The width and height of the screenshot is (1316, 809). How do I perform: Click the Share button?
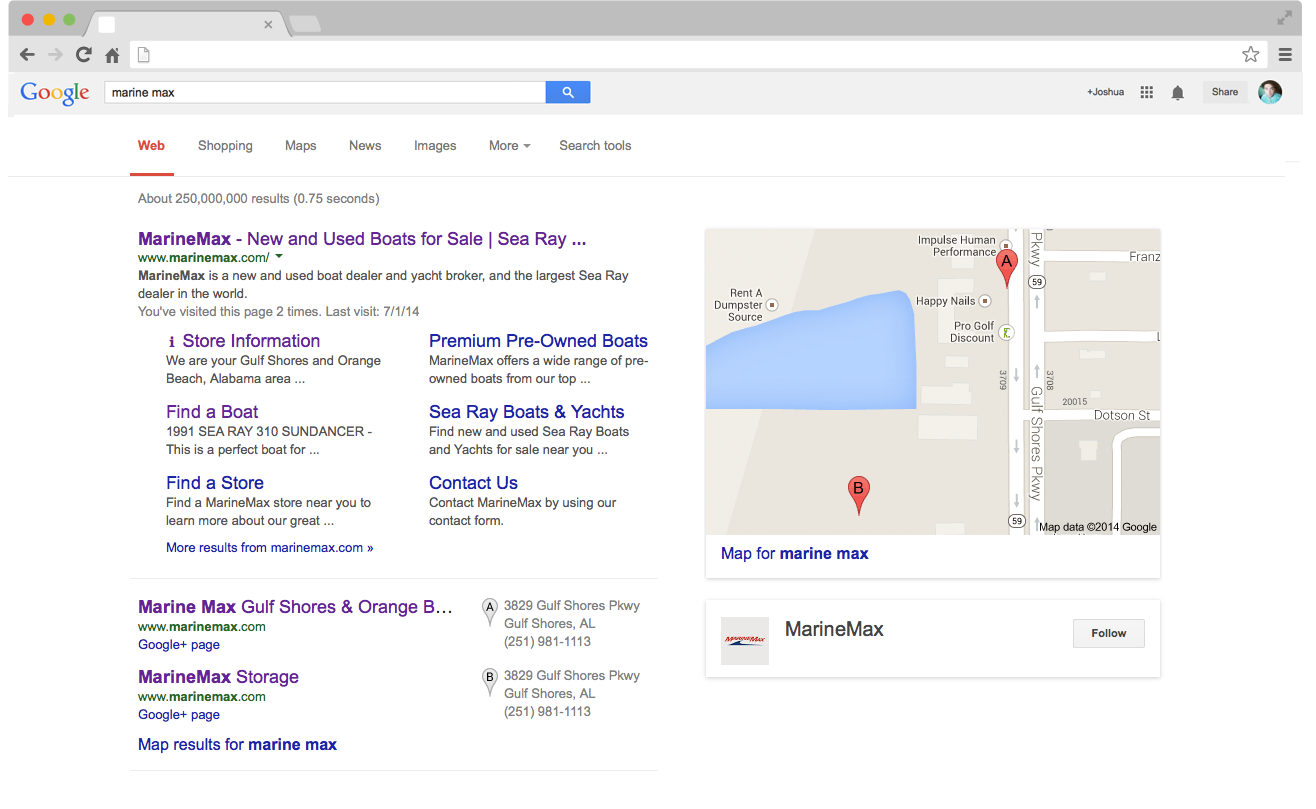[1225, 92]
